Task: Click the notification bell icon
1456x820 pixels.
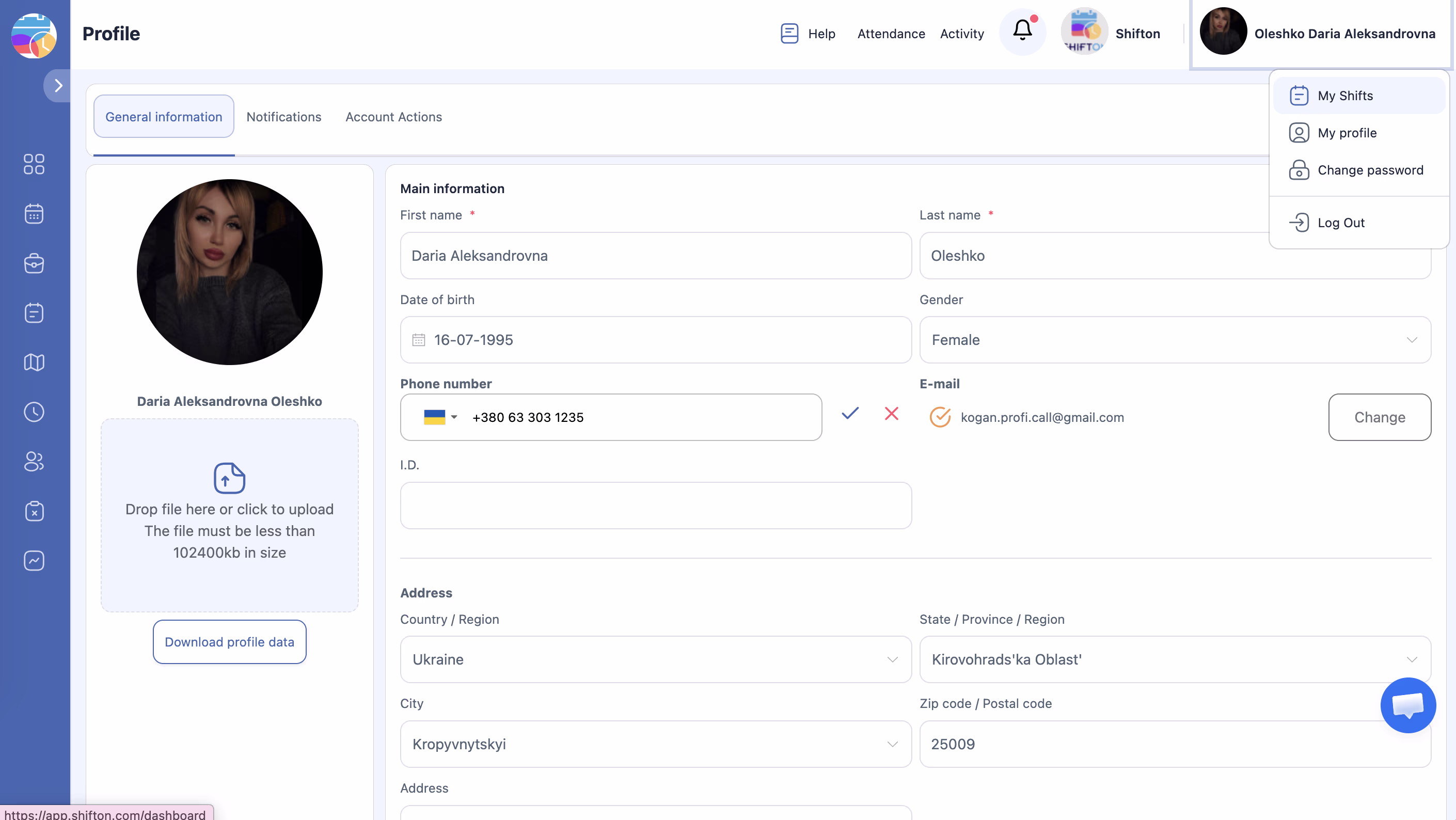Action: pyautogui.click(x=1022, y=30)
